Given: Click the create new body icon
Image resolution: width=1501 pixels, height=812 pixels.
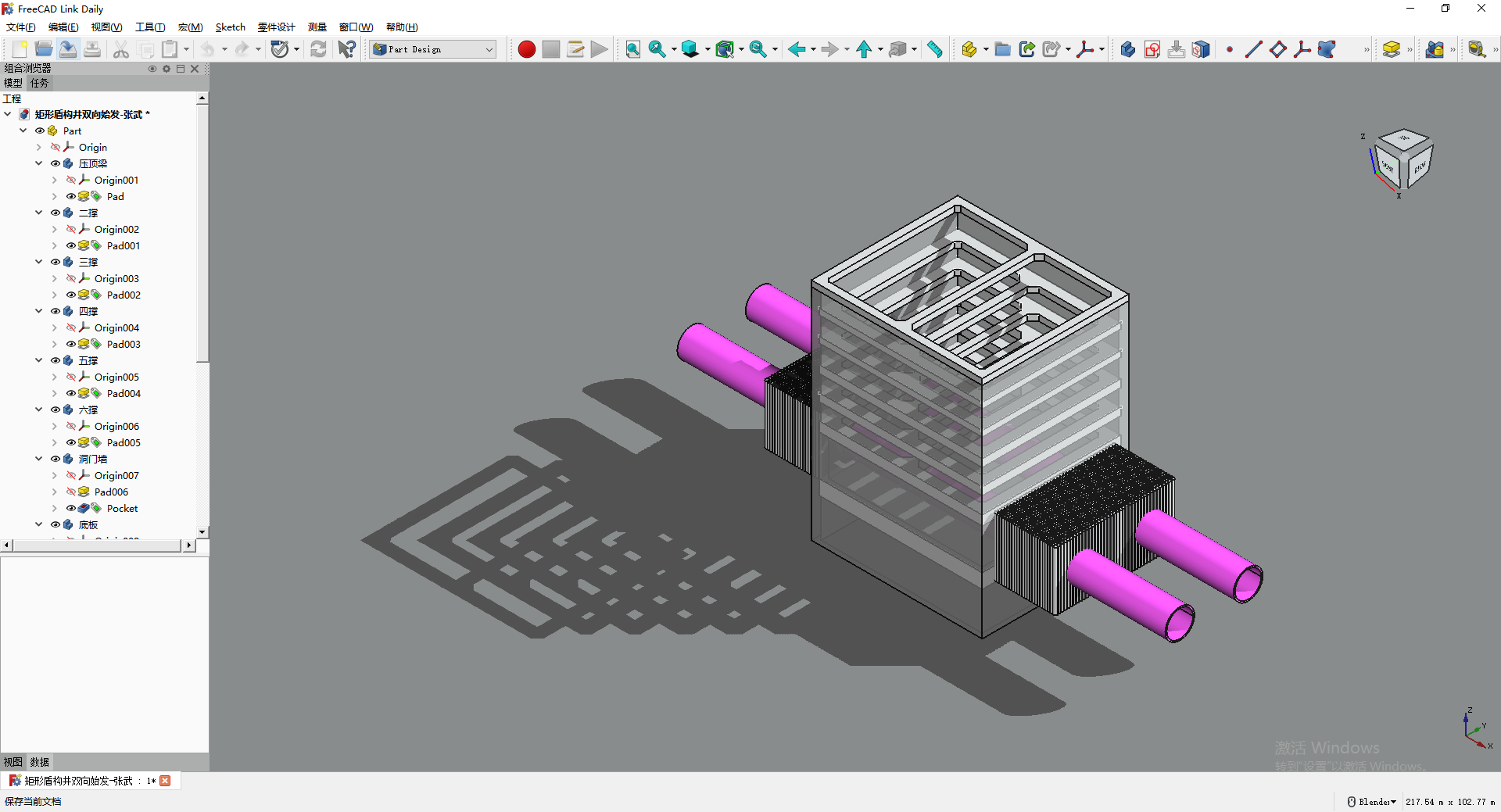Looking at the screenshot, I should click(x=1127, y=49).
